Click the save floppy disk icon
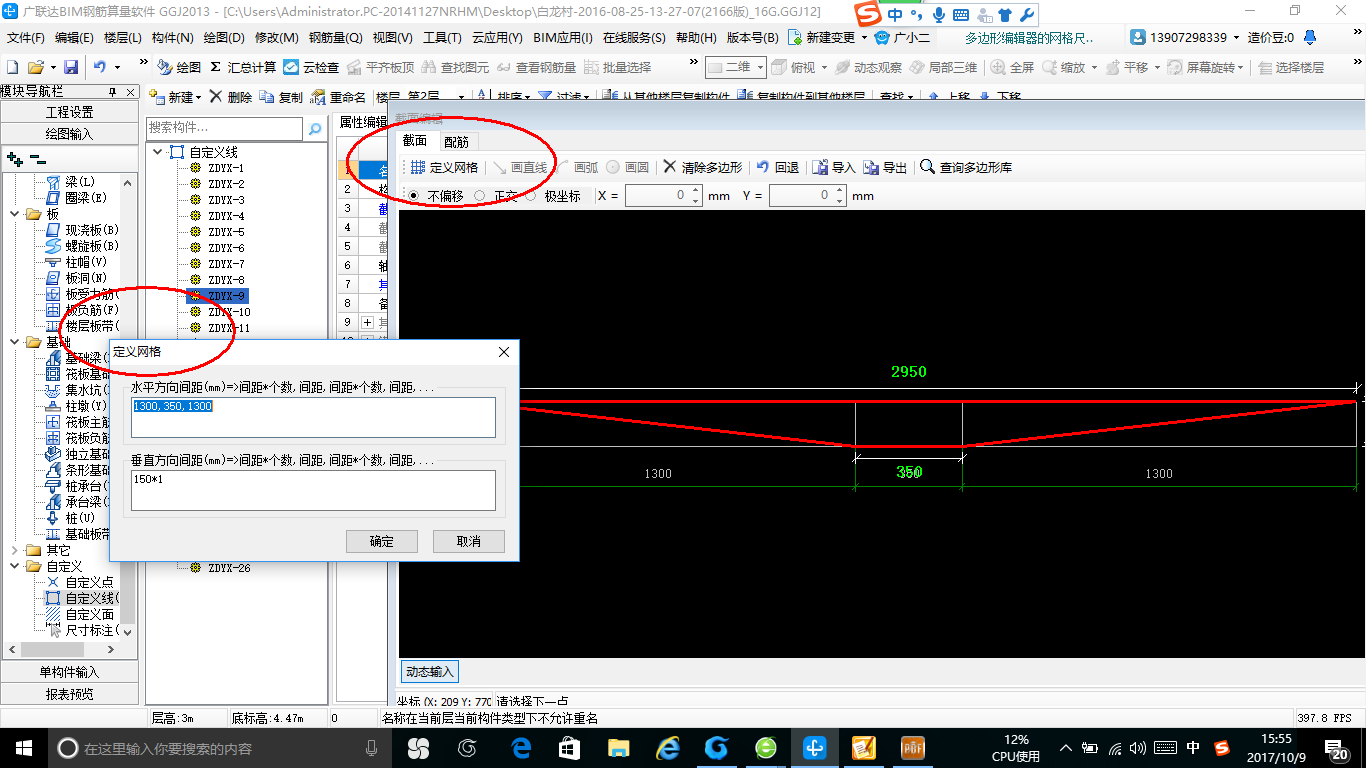This screenshot has height=768, width=1366. point(71,67)
